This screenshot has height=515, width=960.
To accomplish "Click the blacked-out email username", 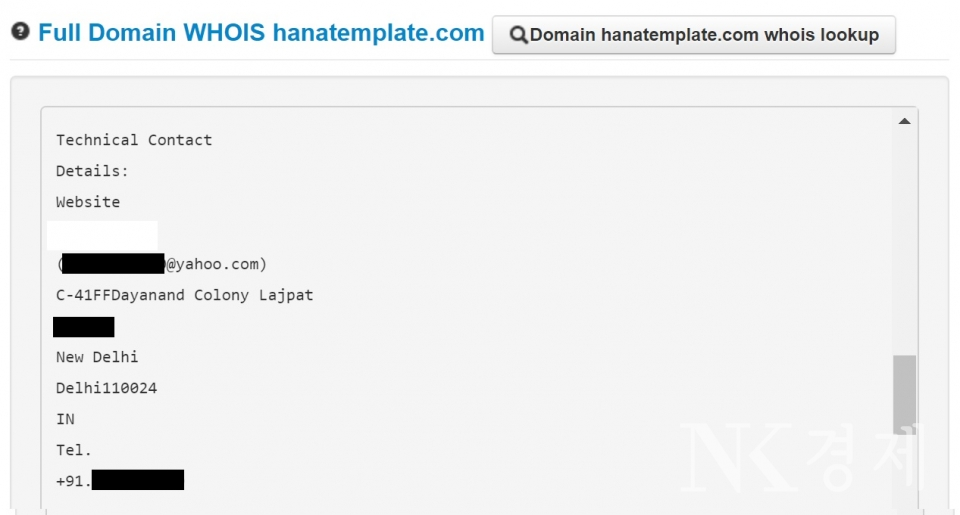I will [x=112, y=264].
